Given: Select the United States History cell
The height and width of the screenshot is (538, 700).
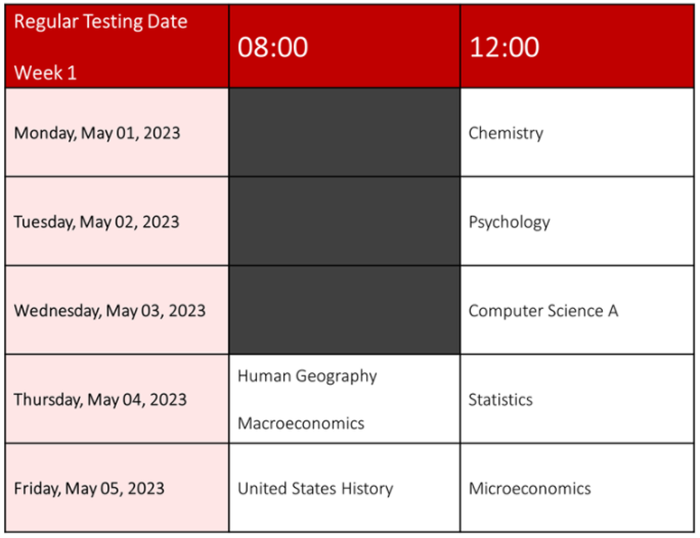Looking at the screenshot, I should tap(344, 488).
